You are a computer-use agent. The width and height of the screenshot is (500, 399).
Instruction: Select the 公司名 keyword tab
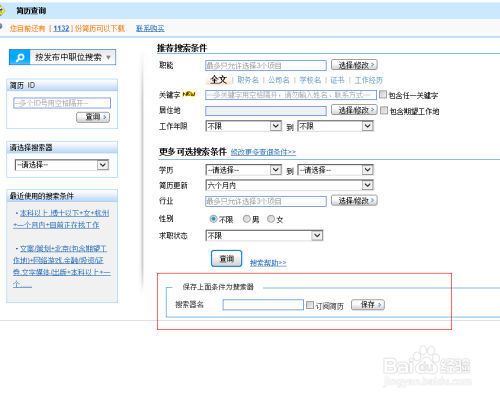[x=279, y=80]
